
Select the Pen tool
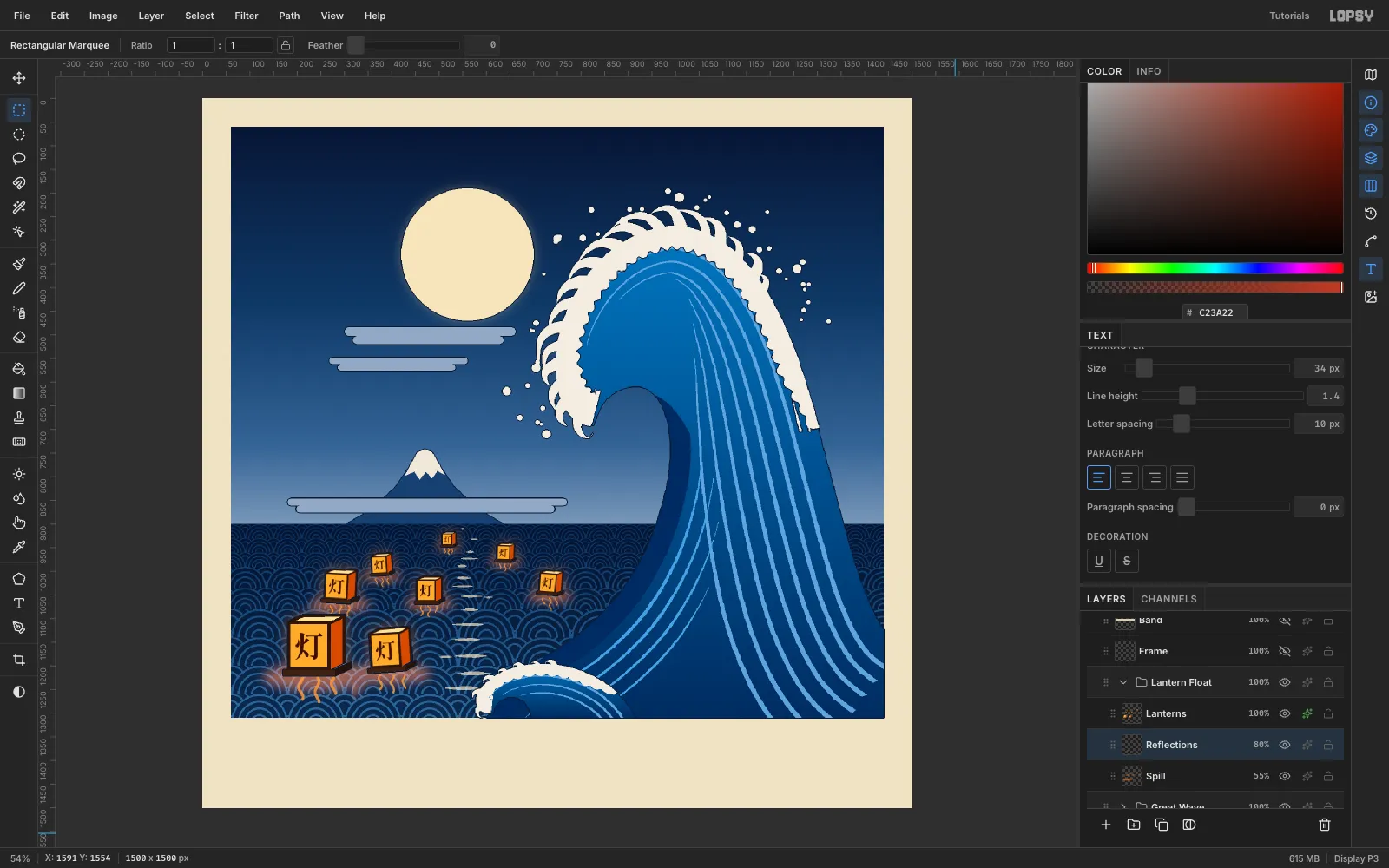[x=19, y=628]
